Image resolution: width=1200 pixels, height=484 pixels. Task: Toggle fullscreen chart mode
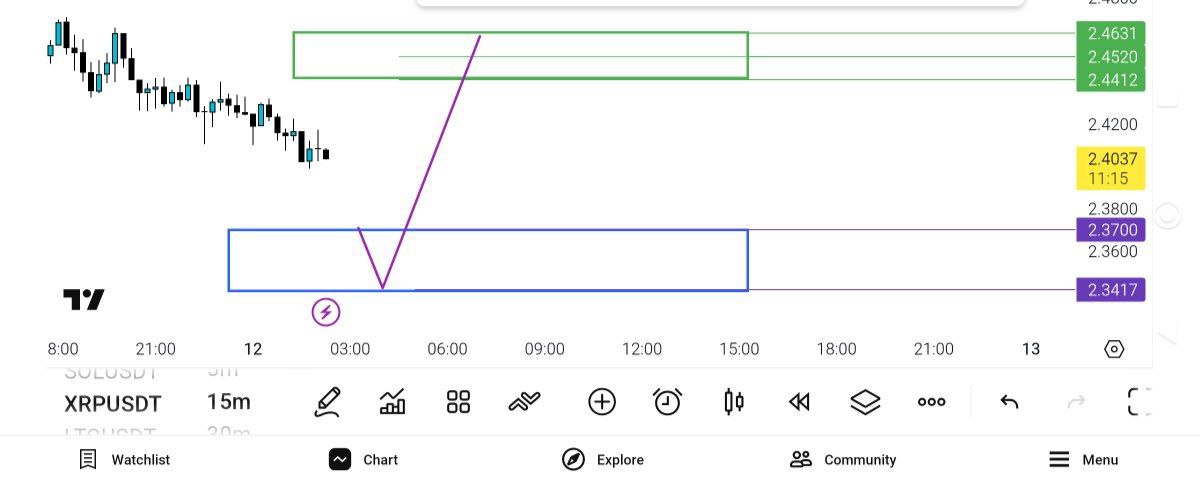[1138, 402]
